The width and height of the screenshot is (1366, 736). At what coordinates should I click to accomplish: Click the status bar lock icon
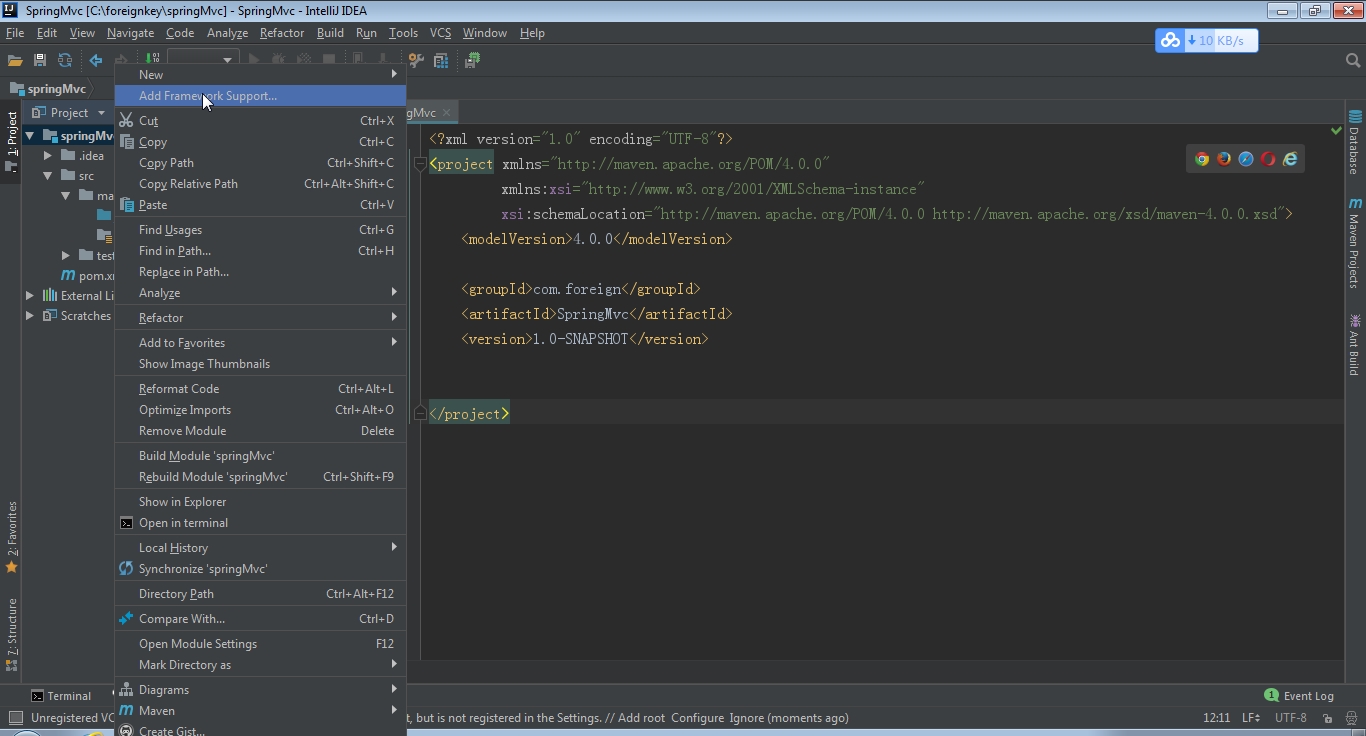click(1328, 718)
